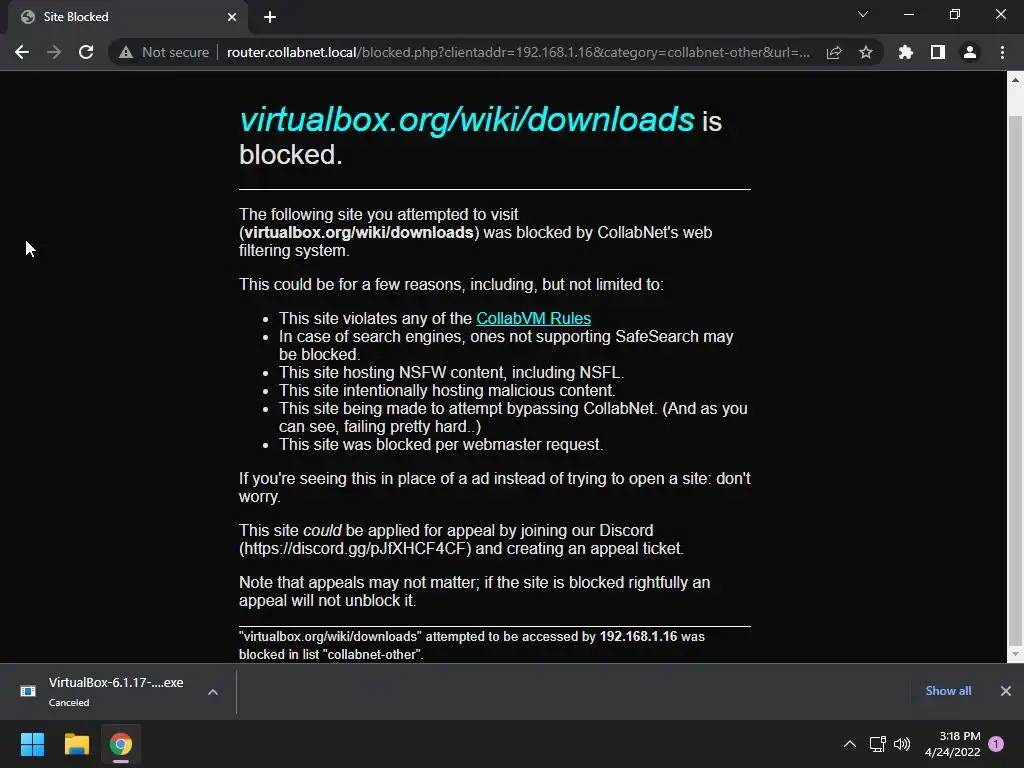
Task: Reload the blocked page
Action: coord(86,52)
